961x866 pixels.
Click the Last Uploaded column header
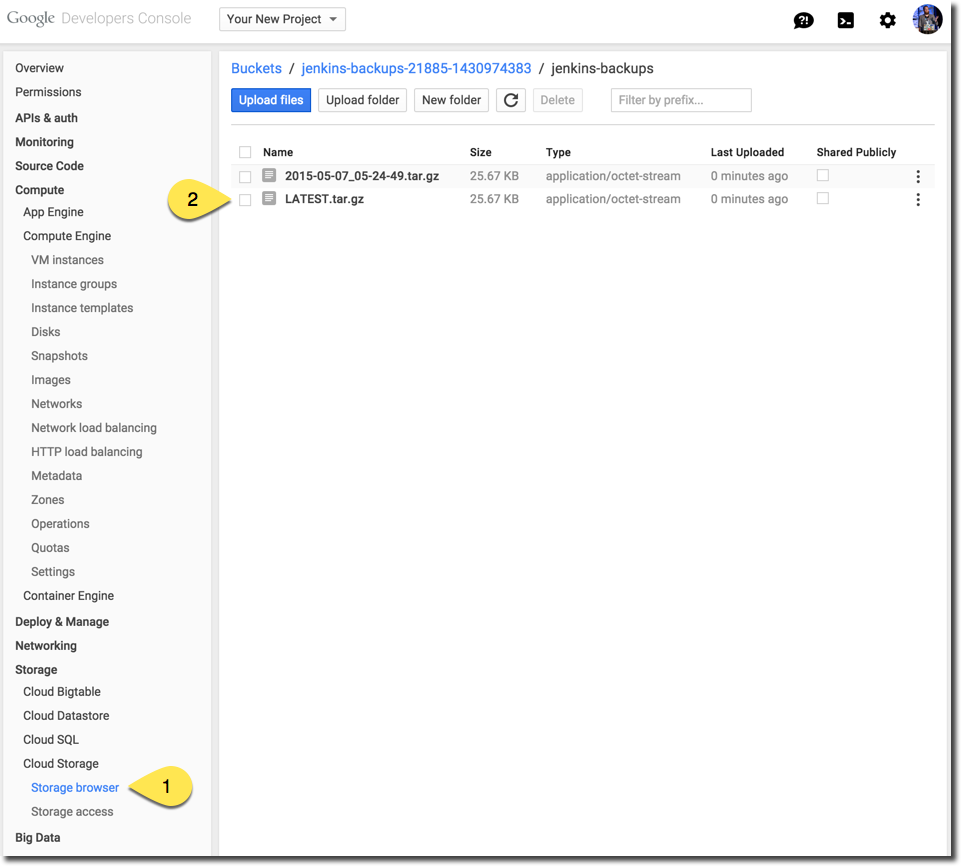tap(747, 152)
